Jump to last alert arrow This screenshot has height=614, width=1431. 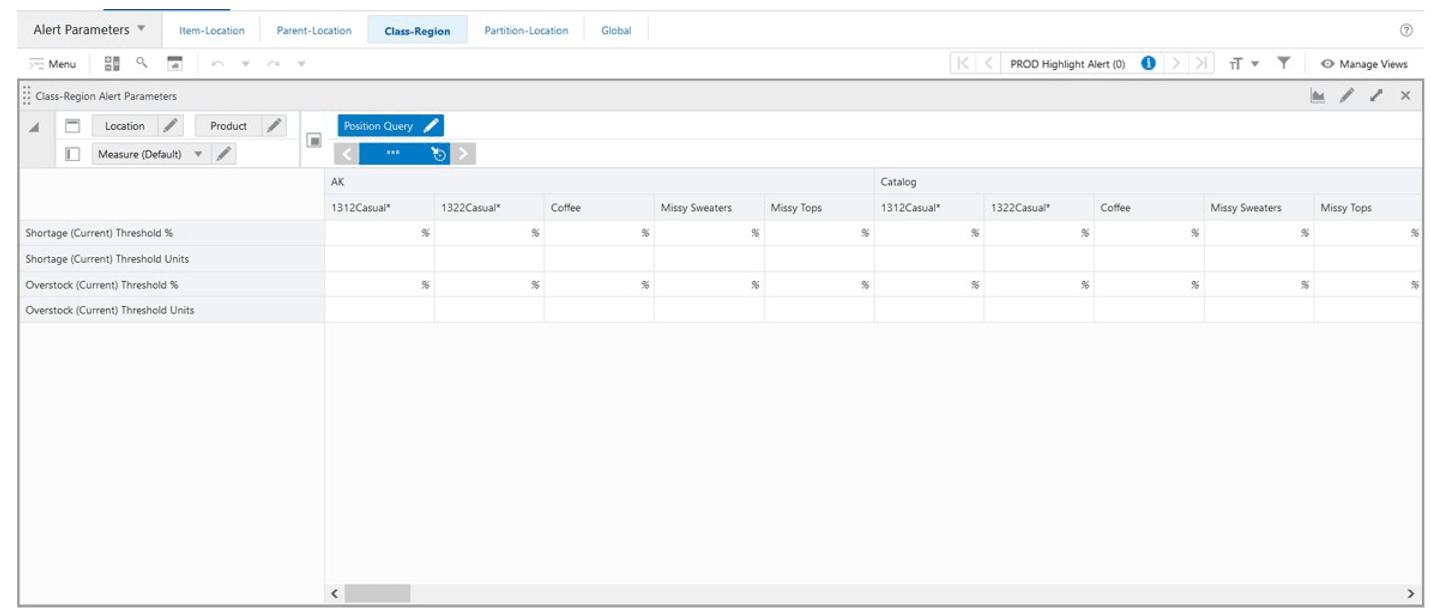point(1201,63)
